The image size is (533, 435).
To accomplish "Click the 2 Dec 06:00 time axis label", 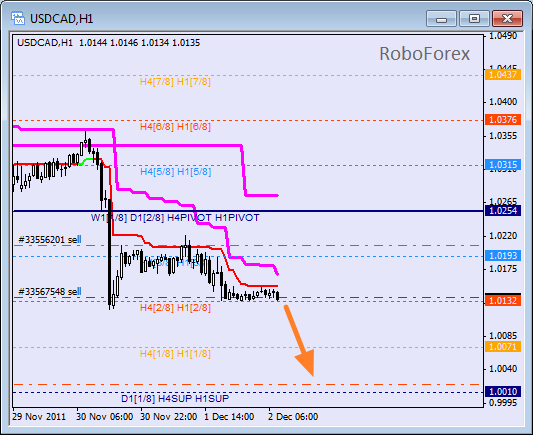I will pyautogui.click(x=293, y=417).
